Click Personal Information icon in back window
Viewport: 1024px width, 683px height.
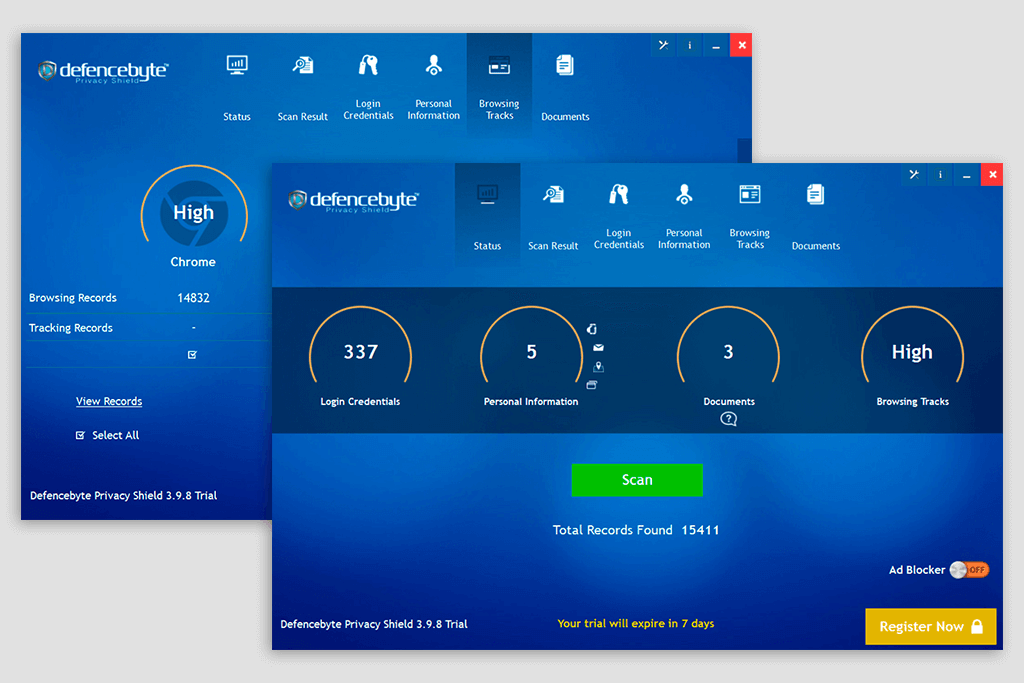click(434, 65)
